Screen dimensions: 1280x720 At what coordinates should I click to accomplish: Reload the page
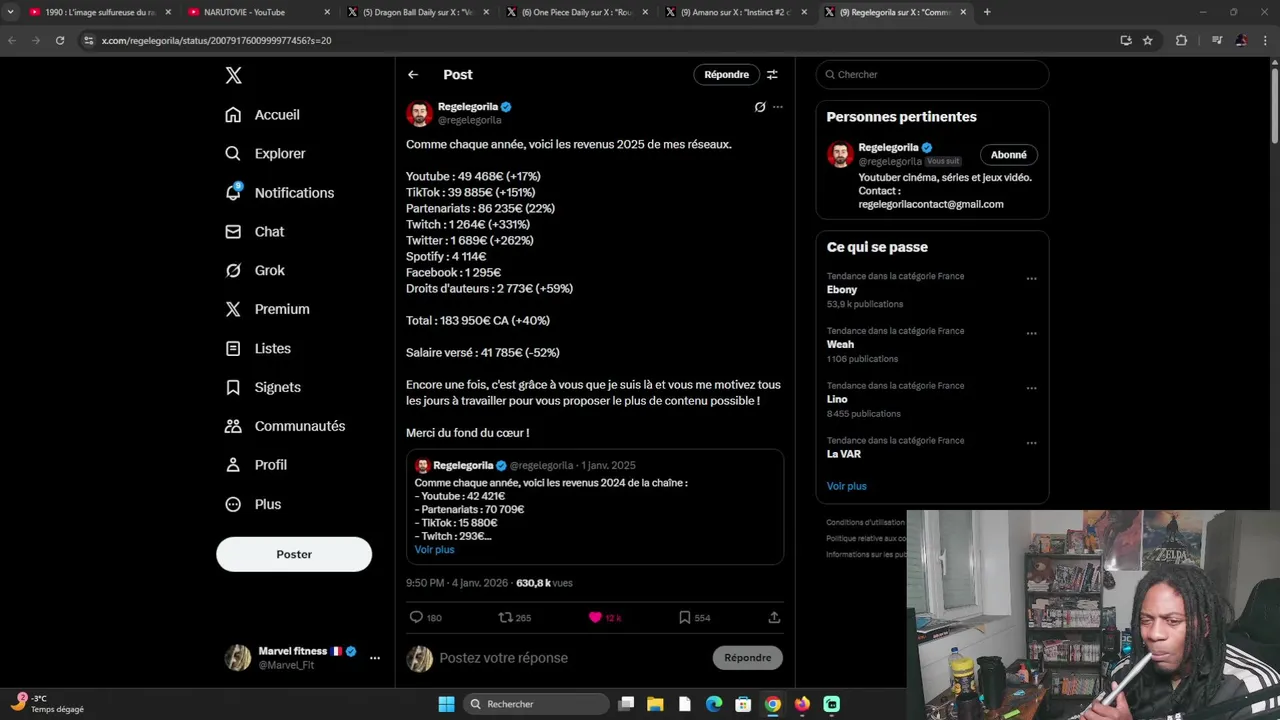(60, 40)
